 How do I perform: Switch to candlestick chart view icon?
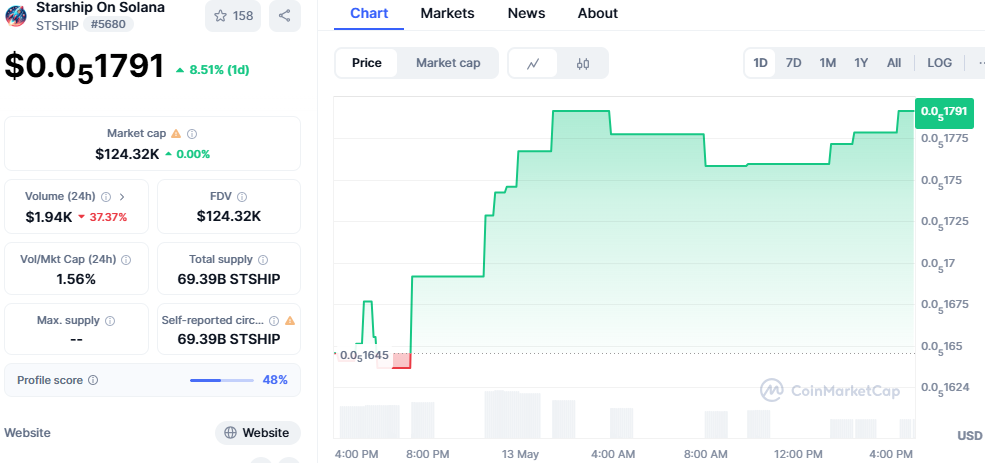(x=583, y=63)
